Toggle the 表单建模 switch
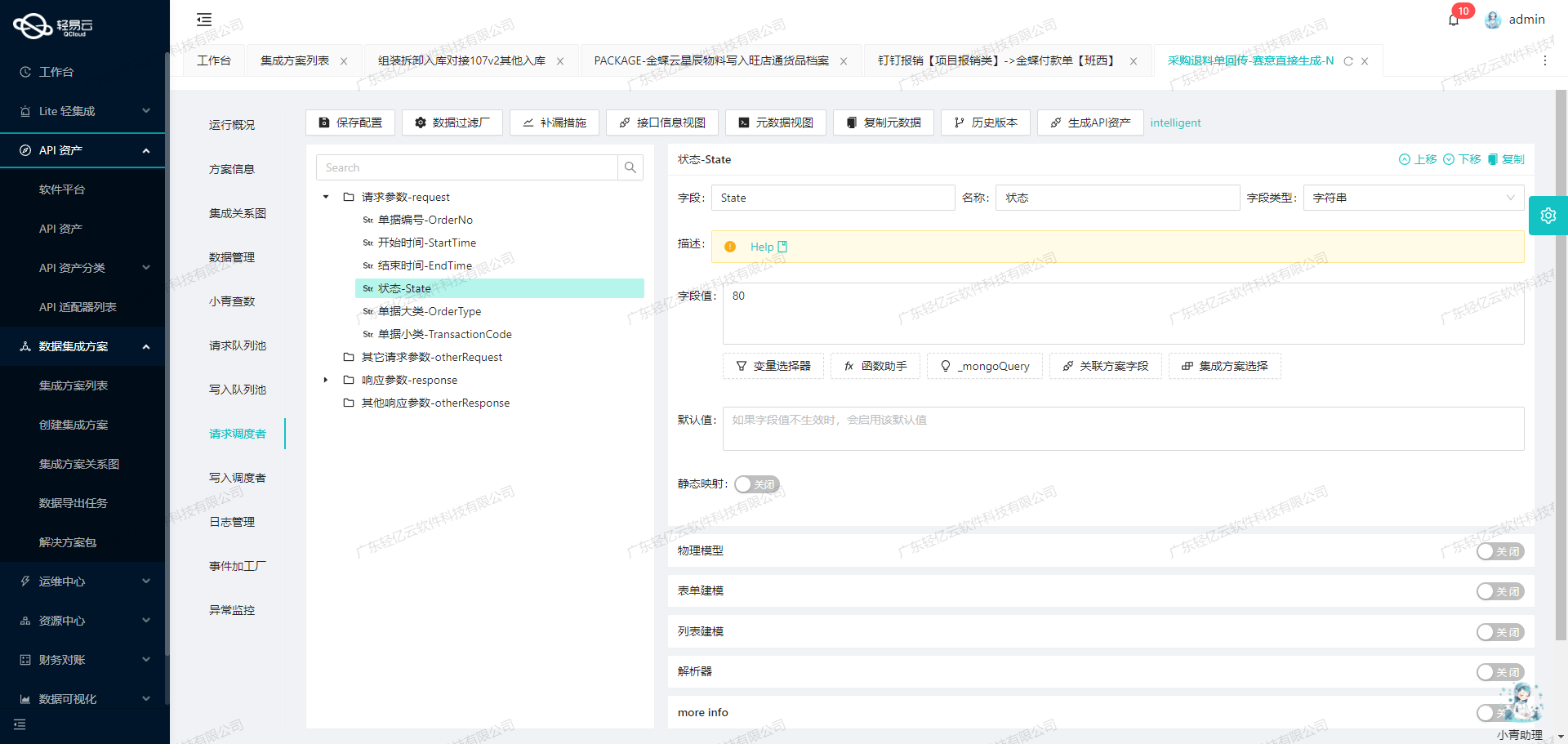Screen dimensions: 1568x744 pos(1500,591)
